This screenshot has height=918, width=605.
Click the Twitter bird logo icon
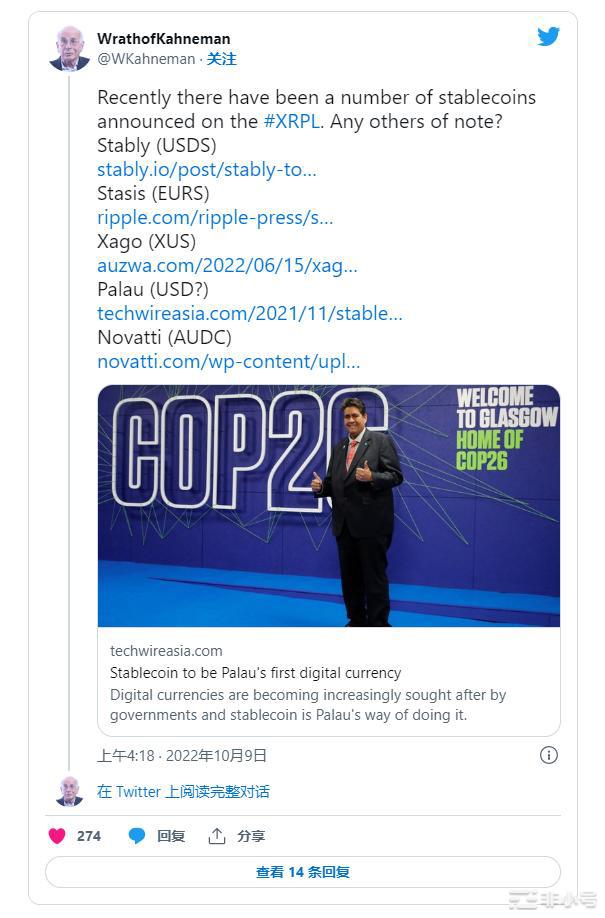[x=548, y=37]
